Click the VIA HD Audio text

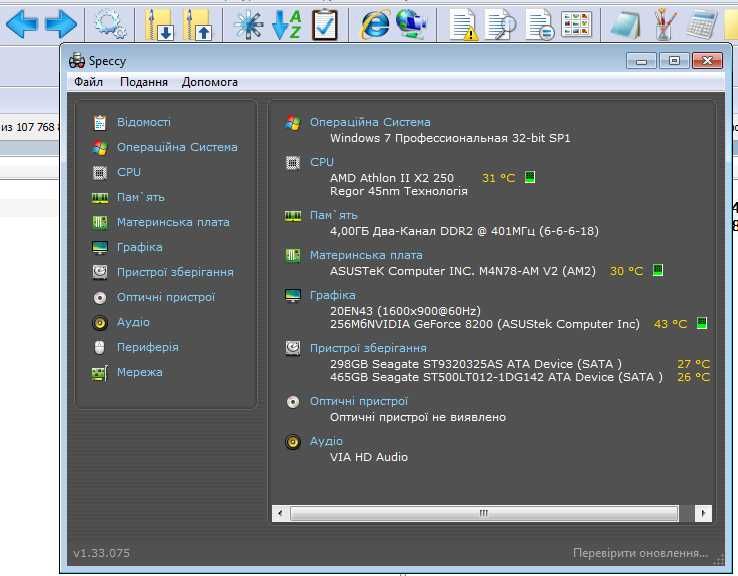point(369,457)
